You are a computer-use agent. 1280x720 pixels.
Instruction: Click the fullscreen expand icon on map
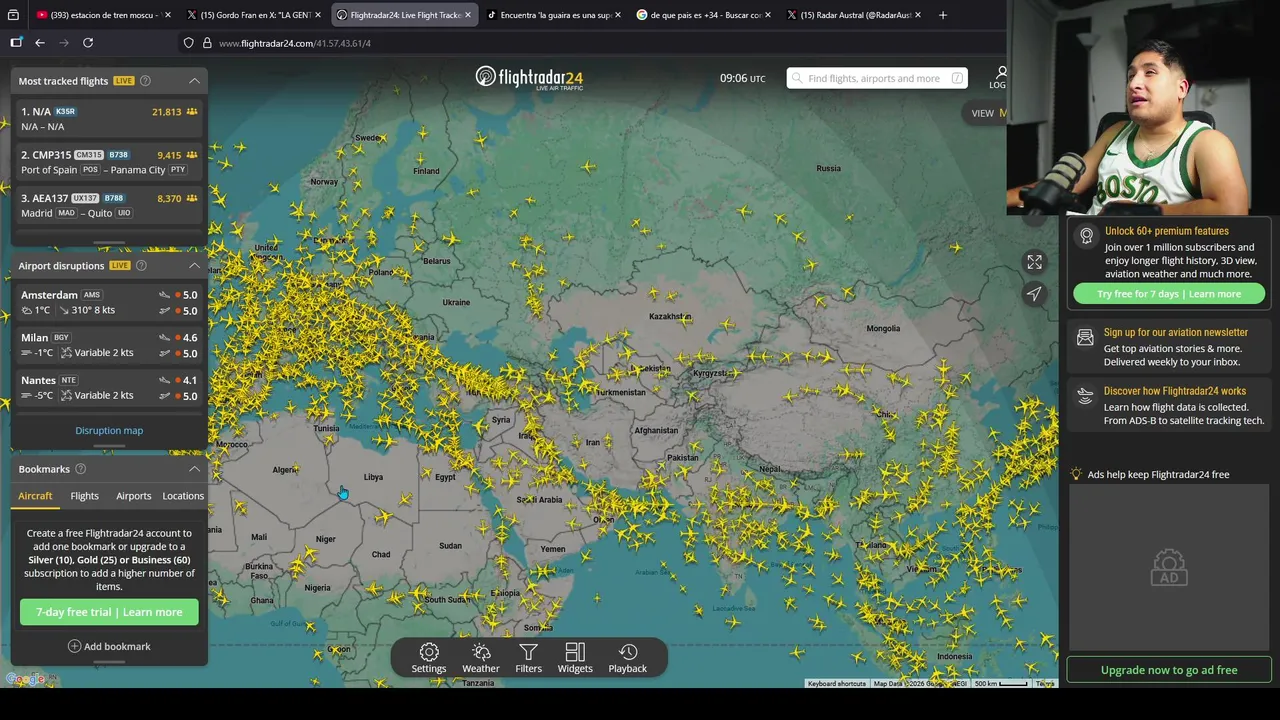[1034, 262]
